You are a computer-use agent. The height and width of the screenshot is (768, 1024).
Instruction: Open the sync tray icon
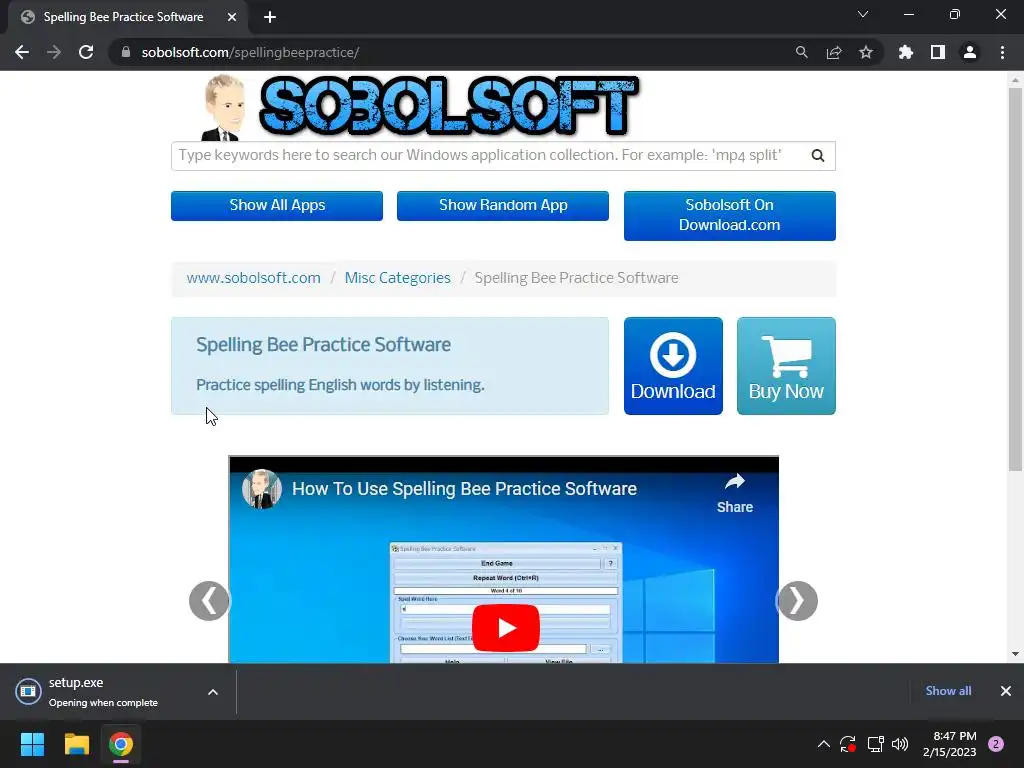click(x=848, y=744)
